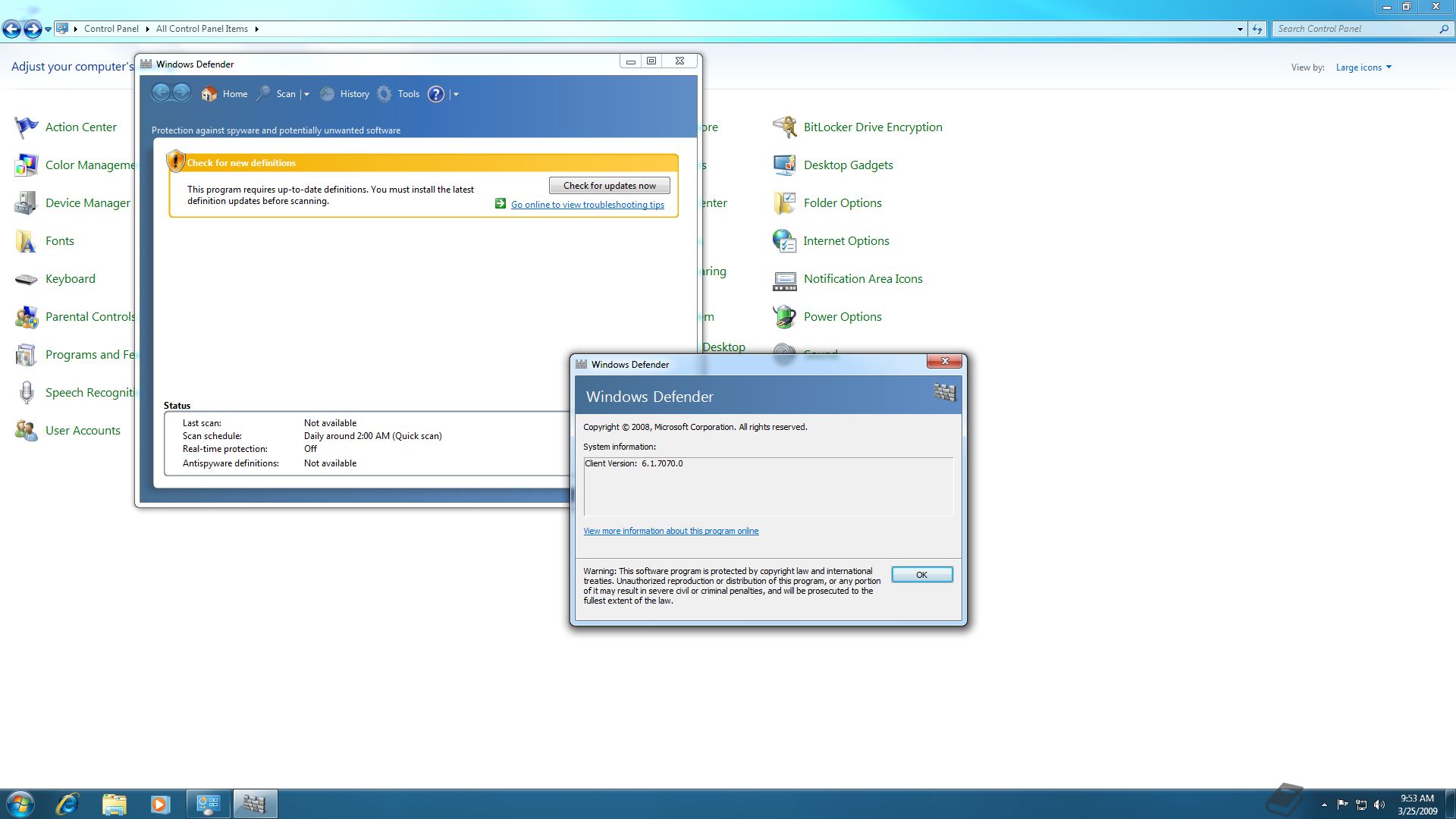Open the Start menu orb

pos(20,804)
